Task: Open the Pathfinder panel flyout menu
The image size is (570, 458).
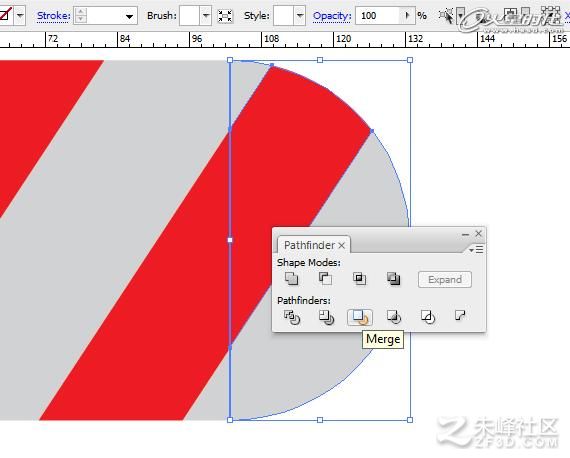Action: coord(476,249)
